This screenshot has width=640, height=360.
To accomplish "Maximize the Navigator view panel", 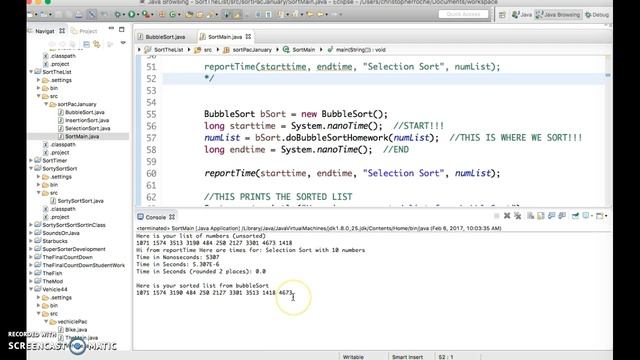I will click(122, 29).
